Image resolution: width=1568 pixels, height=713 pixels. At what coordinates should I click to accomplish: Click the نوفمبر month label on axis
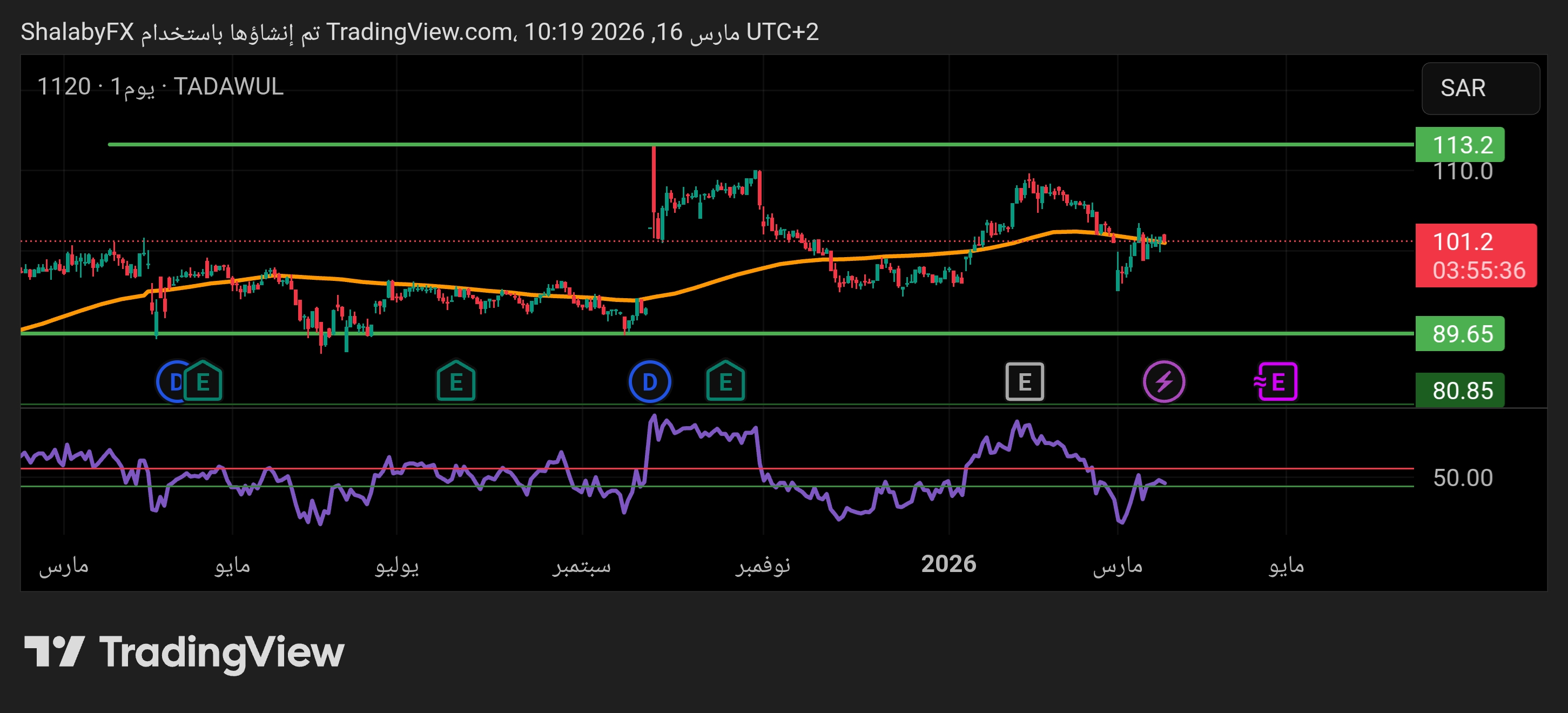click(763, 565)
